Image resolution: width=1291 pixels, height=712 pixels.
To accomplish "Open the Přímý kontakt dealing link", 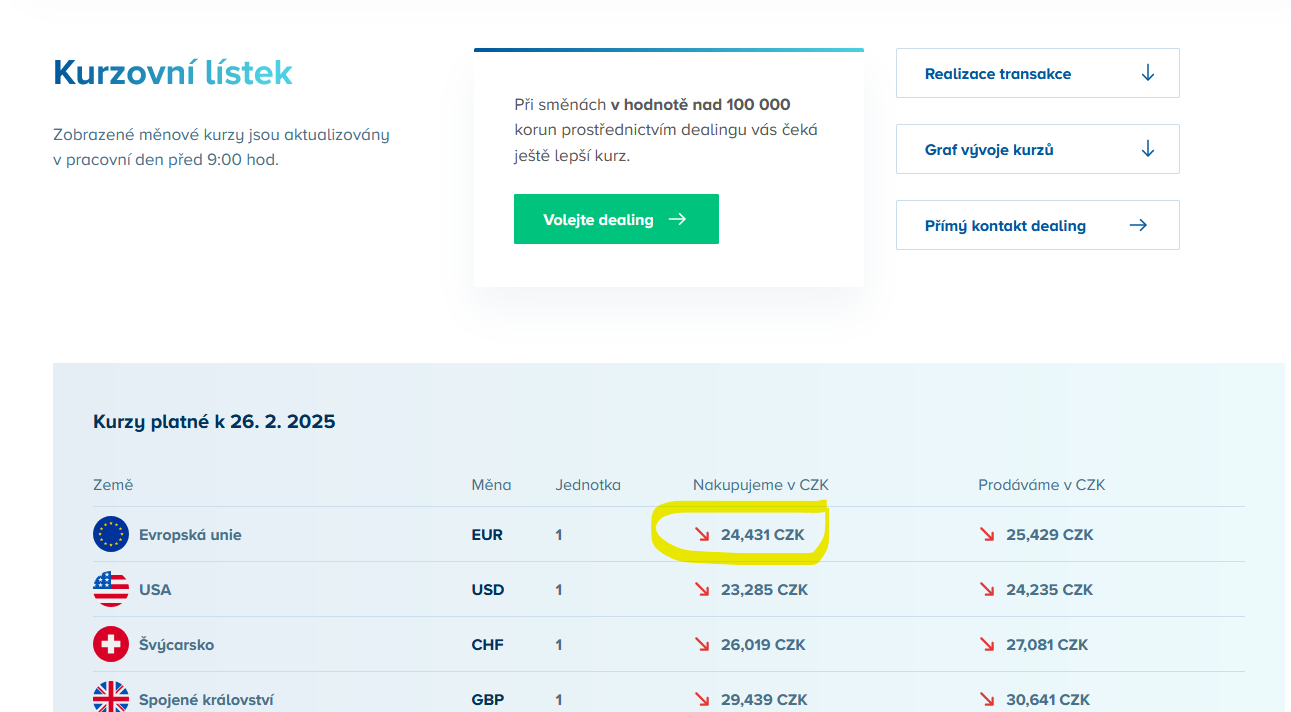I will click(x=1005, y=226).
